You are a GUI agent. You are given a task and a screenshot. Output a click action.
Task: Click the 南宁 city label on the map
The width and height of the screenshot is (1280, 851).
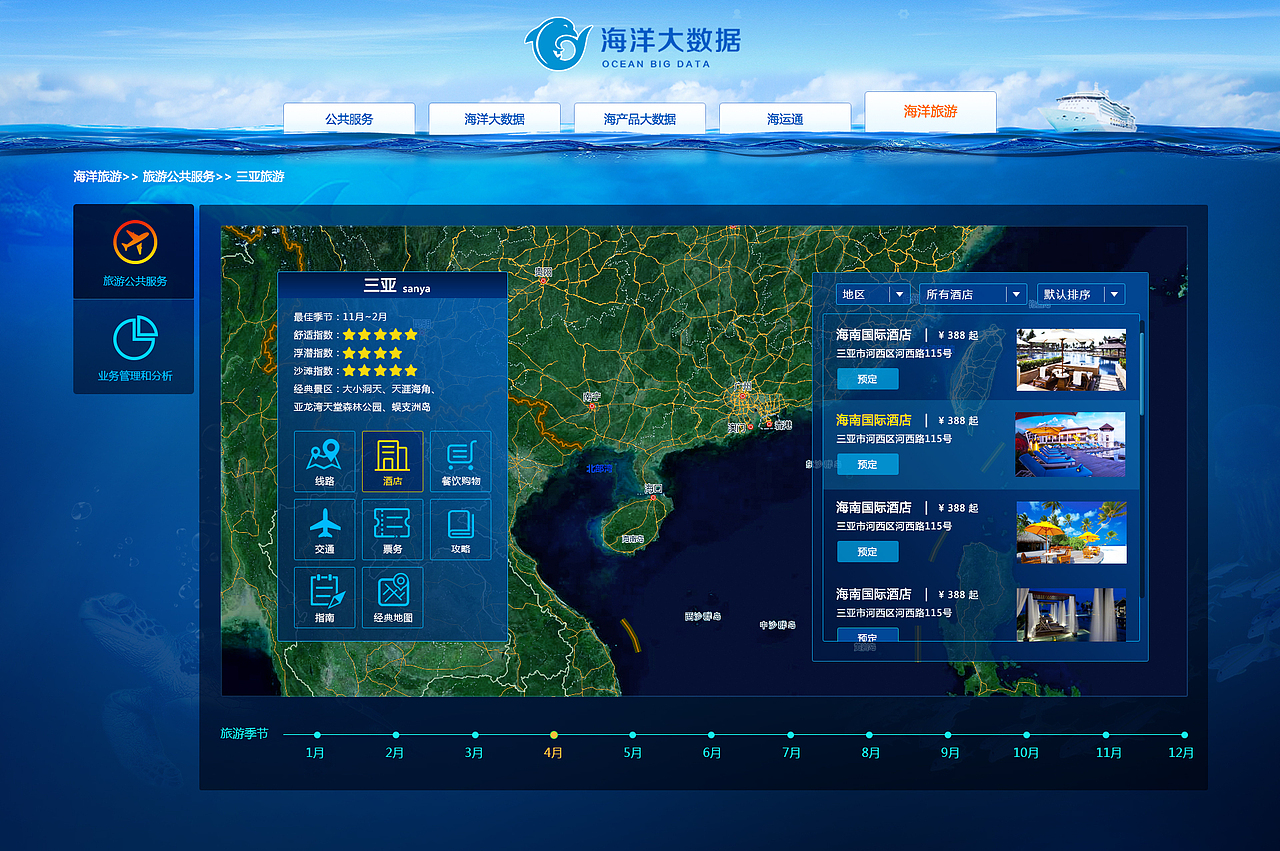coord(592,397)
